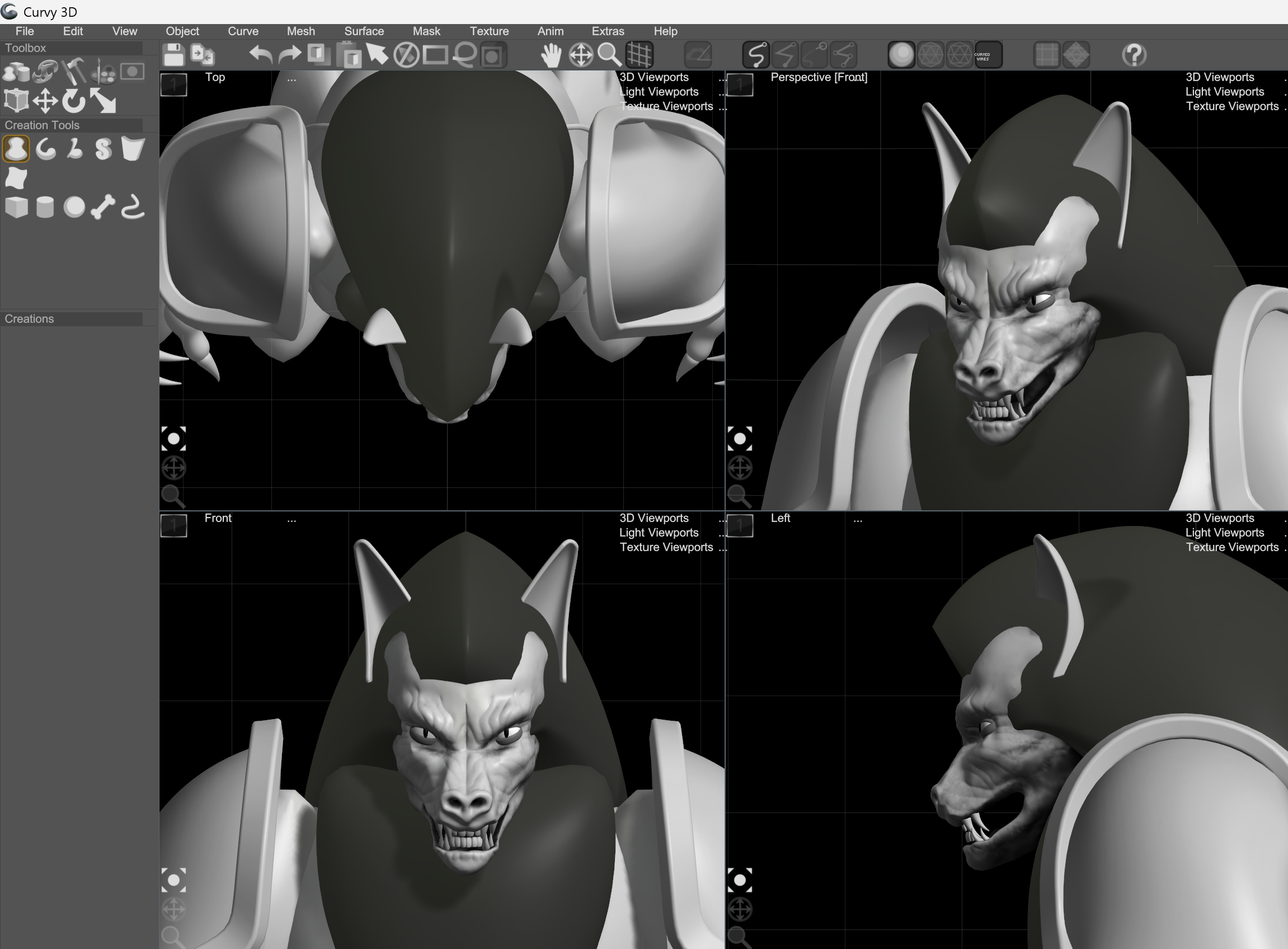Click the question mark help icon
Viewport: 1288px width, 949px height.
pos(1134,55)
